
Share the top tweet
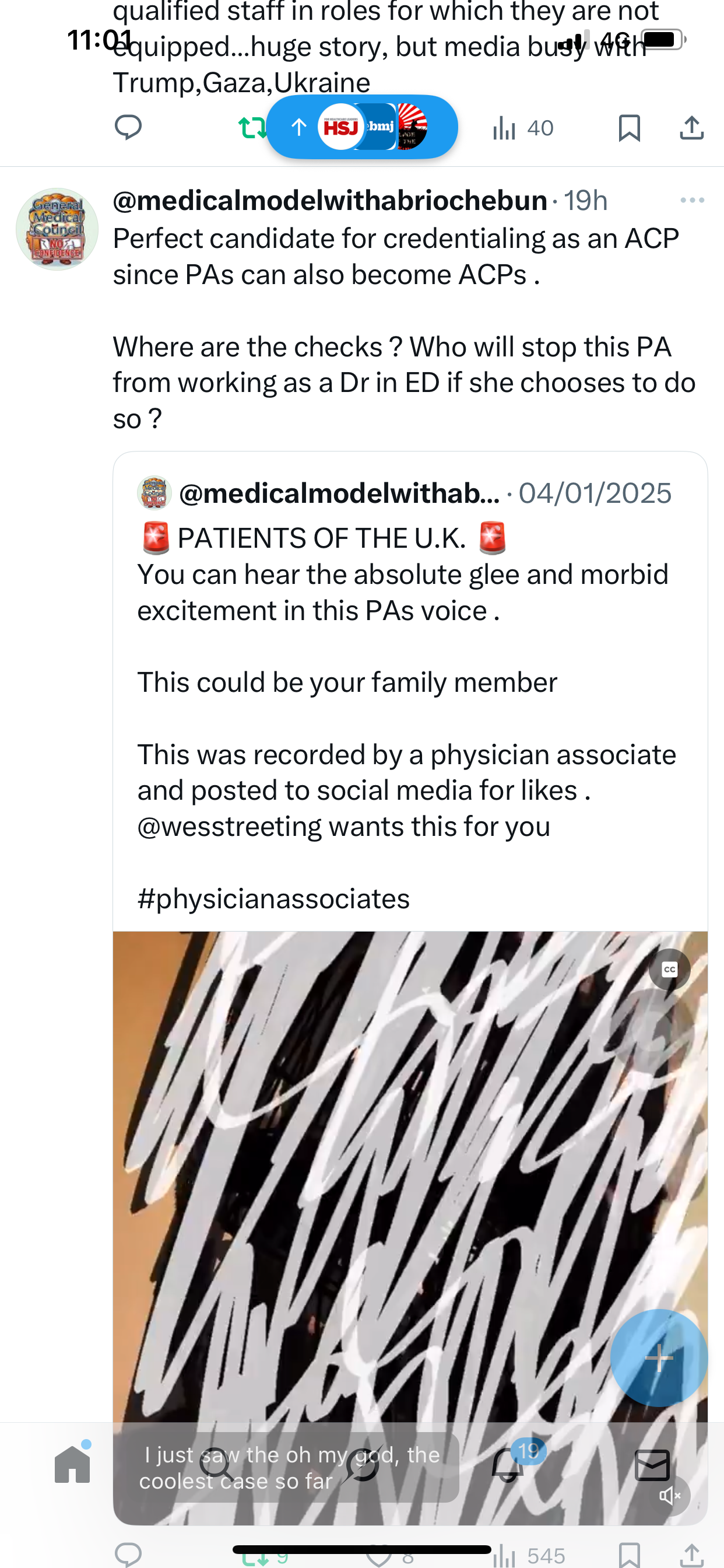[692, 128]
